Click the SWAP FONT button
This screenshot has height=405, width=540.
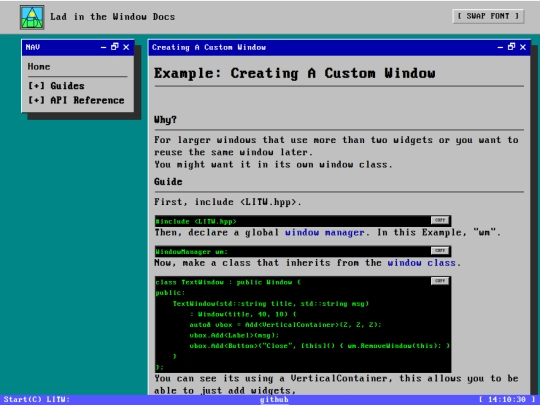tap(488, 16)
